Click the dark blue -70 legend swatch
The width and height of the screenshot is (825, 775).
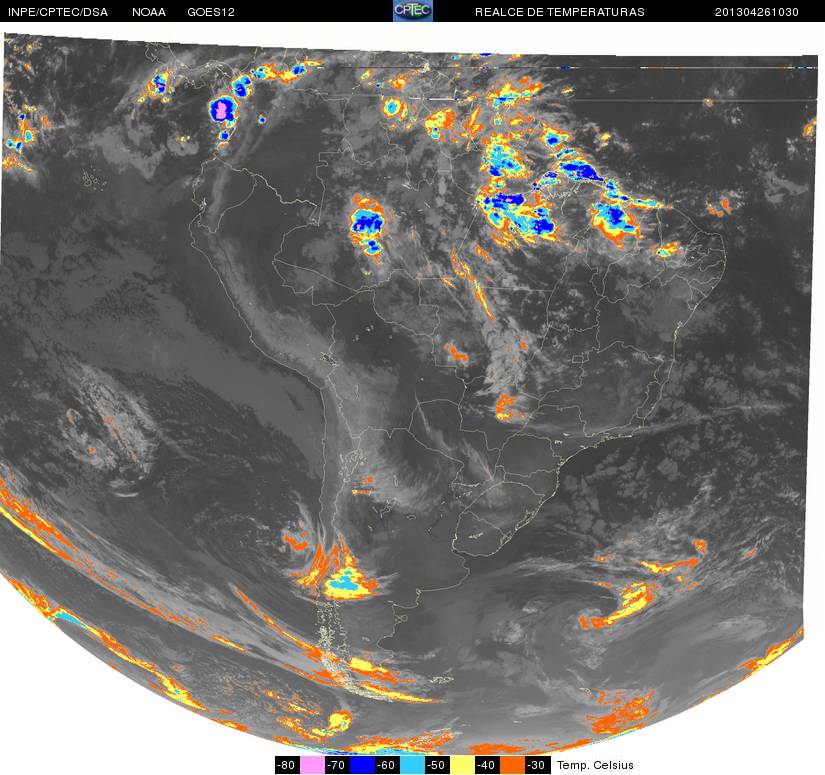pyautogui.click(x=362, y=765)
